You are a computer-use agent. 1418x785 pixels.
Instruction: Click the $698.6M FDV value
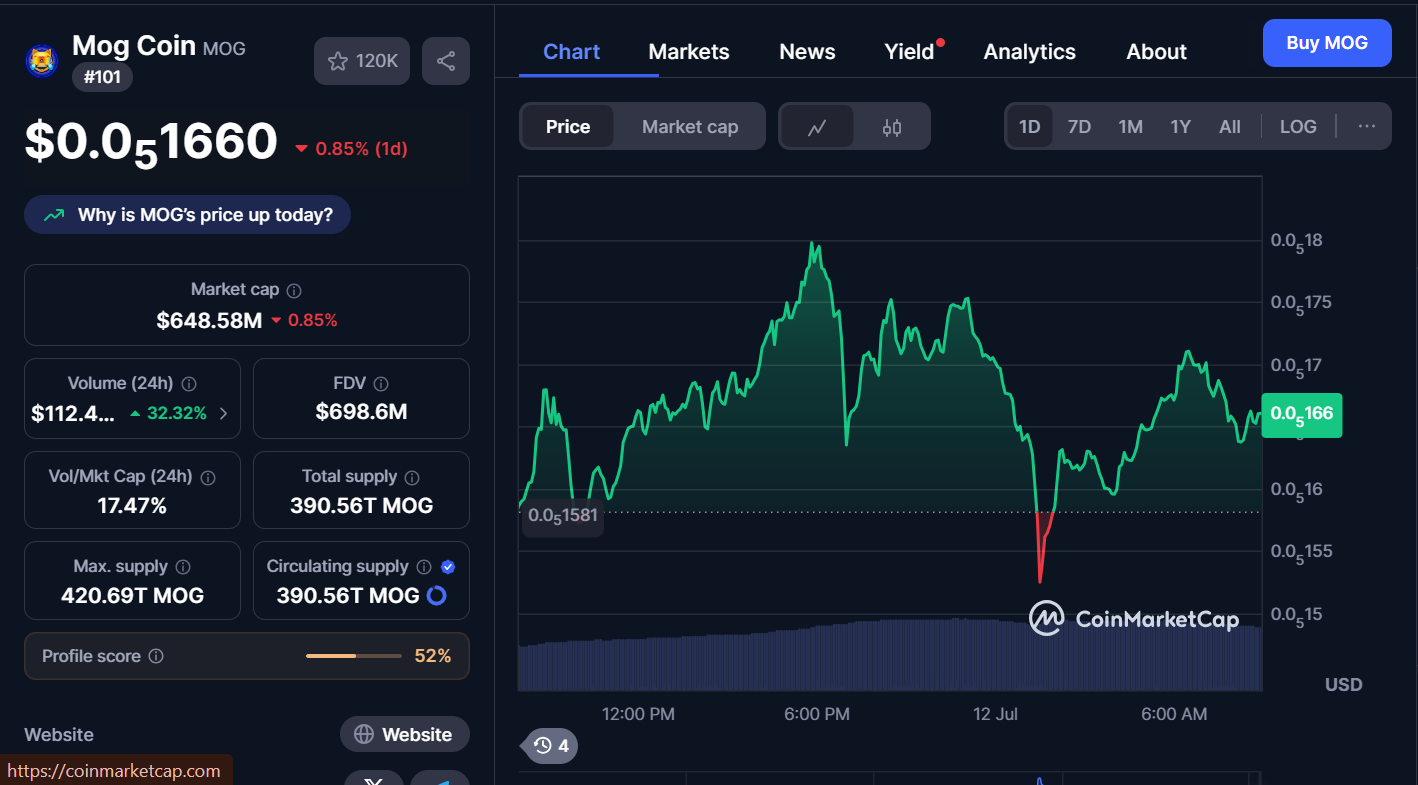(x=361, y=412)
